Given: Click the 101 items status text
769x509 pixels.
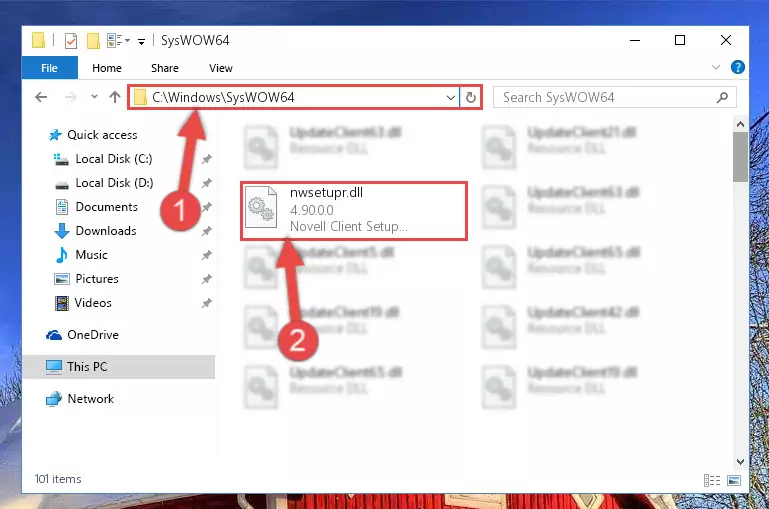Looking at the screenshot, I should coord(58,479).
